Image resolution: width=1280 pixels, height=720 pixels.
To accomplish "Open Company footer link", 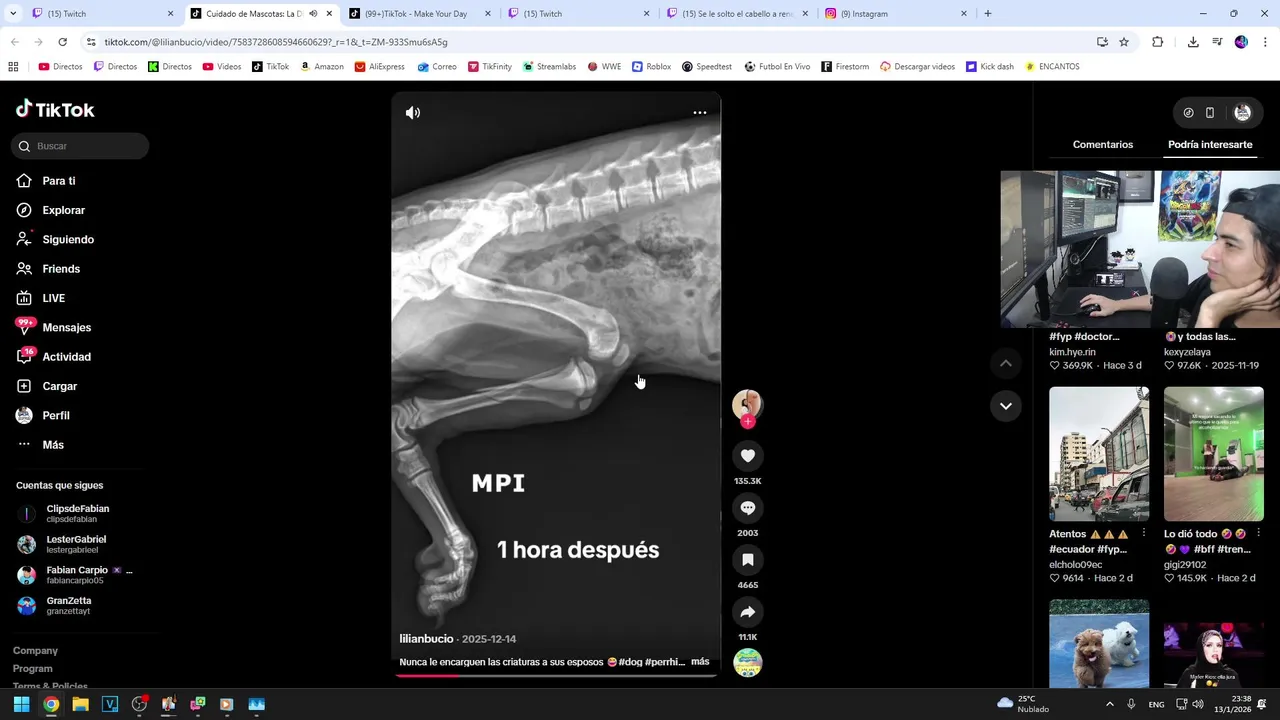I will point(35,651).
